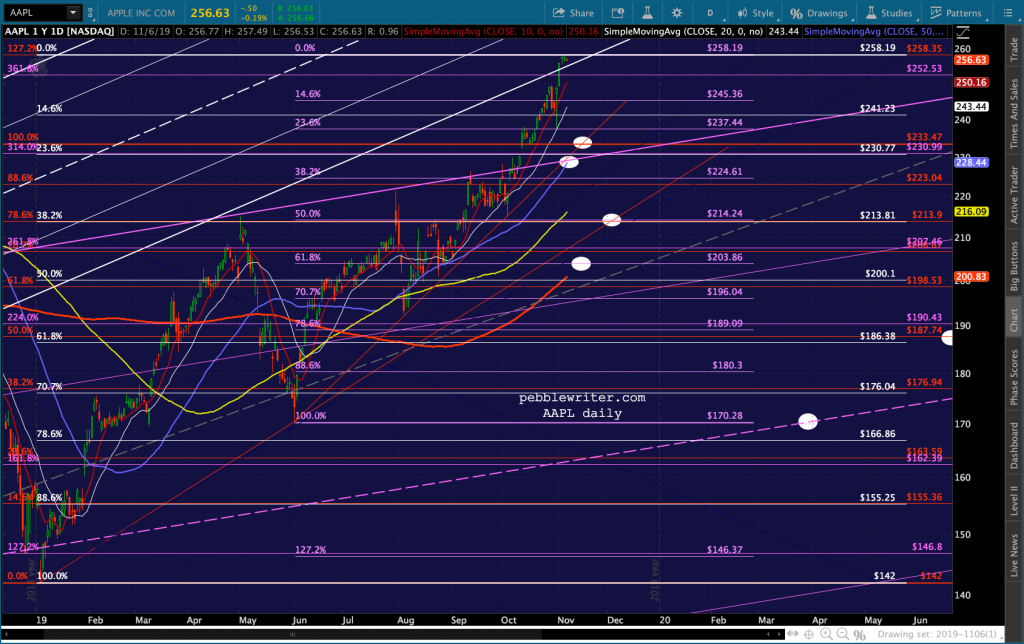Open the Drawings menu
This screenshot has height=644, width=1024.
(x=819, y=13)
